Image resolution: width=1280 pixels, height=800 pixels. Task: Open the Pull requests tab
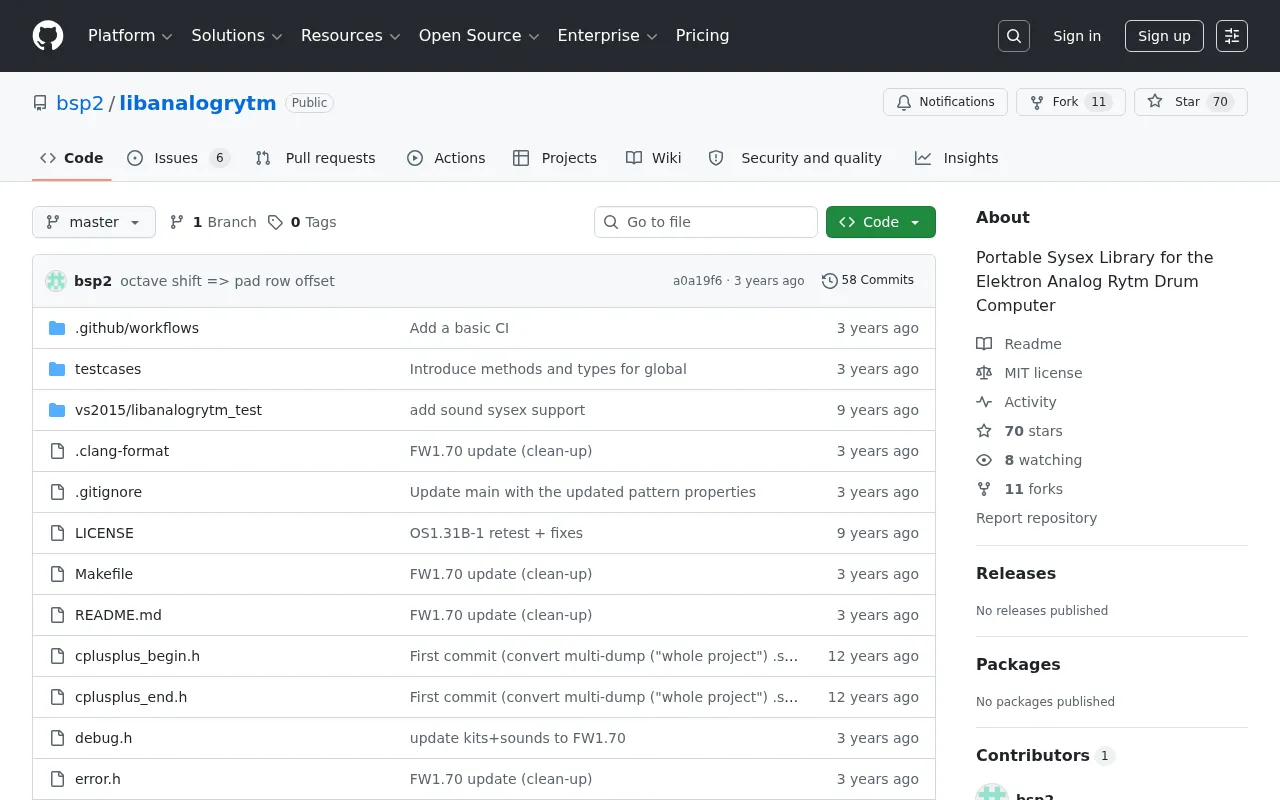coord(316,158)
